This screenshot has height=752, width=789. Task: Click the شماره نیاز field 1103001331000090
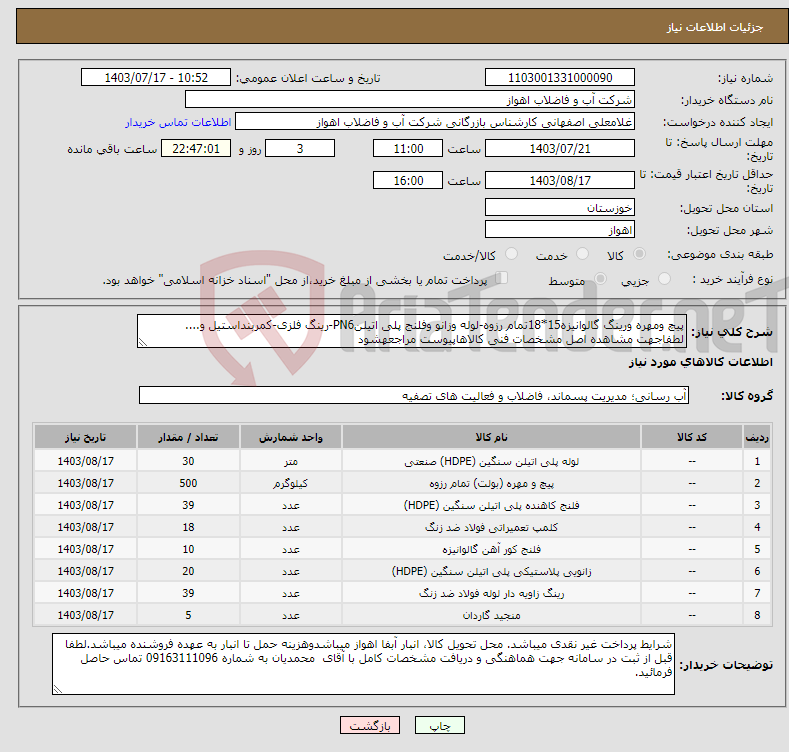[x=560, y=78]
